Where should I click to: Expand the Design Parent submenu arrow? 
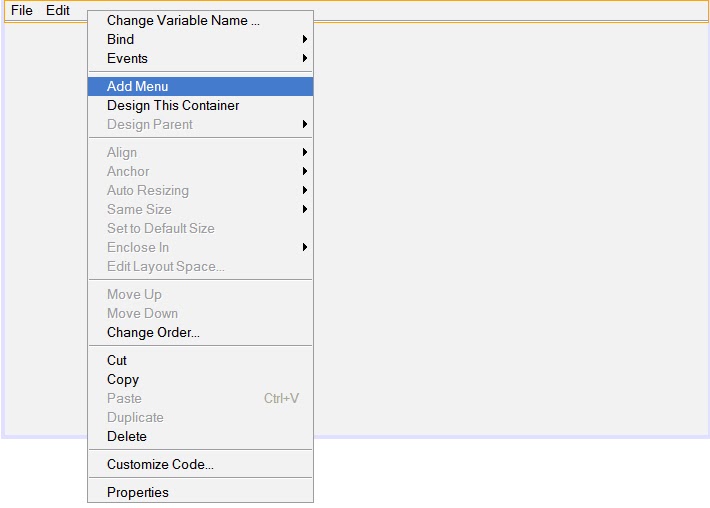(304, 124)
